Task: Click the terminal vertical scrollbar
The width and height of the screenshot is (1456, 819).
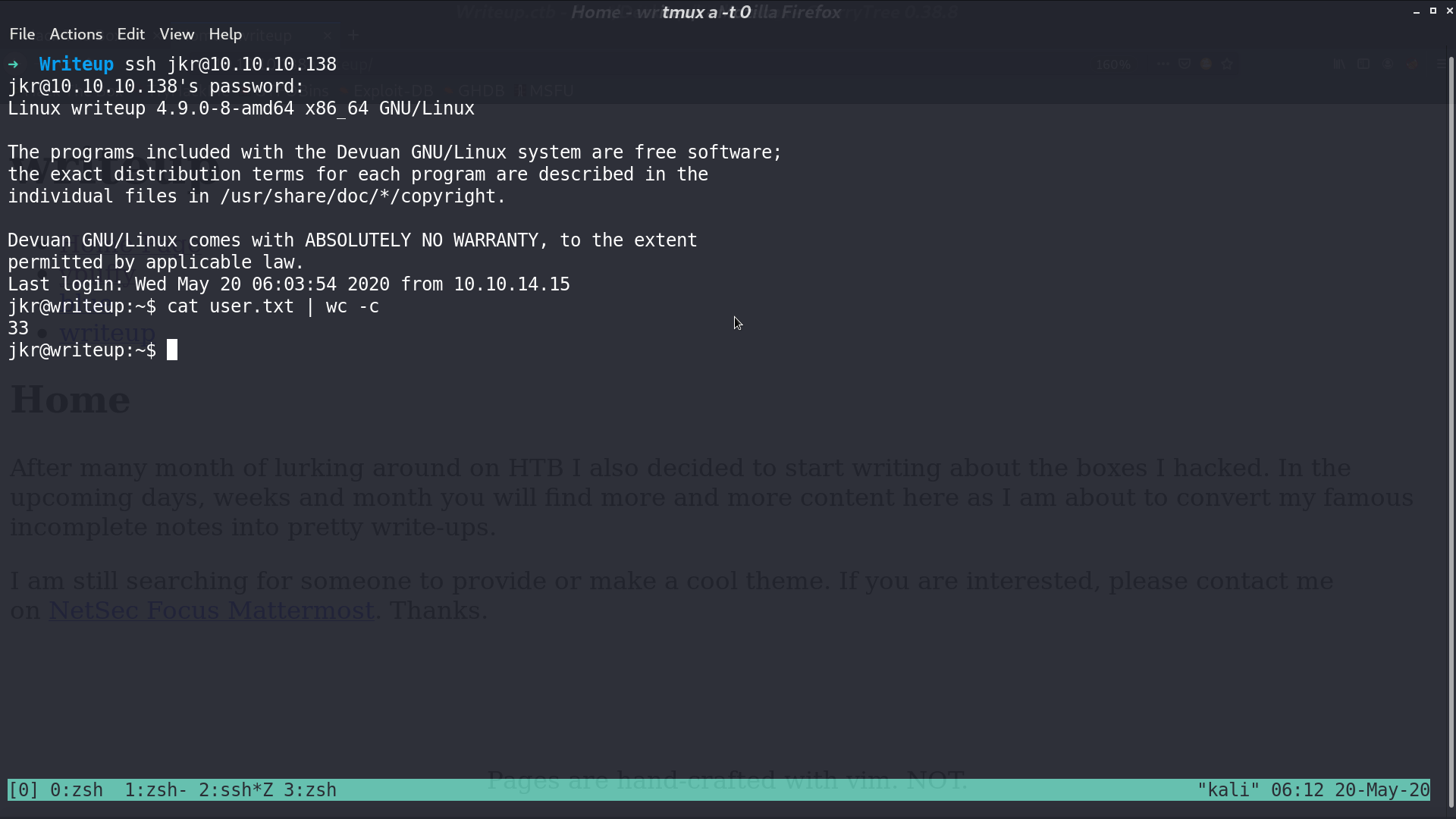Action: [x=1451, y=432]
